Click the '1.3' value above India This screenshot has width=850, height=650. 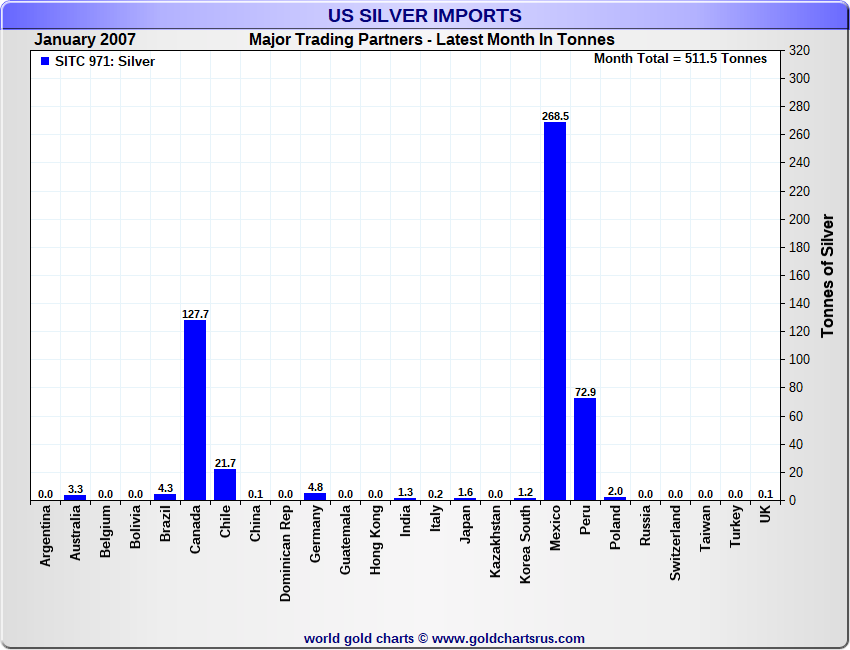point(405,492)
